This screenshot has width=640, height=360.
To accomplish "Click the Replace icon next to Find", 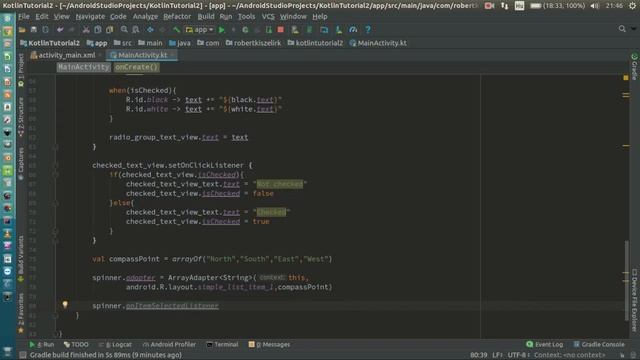I will (x=136, y=29).
